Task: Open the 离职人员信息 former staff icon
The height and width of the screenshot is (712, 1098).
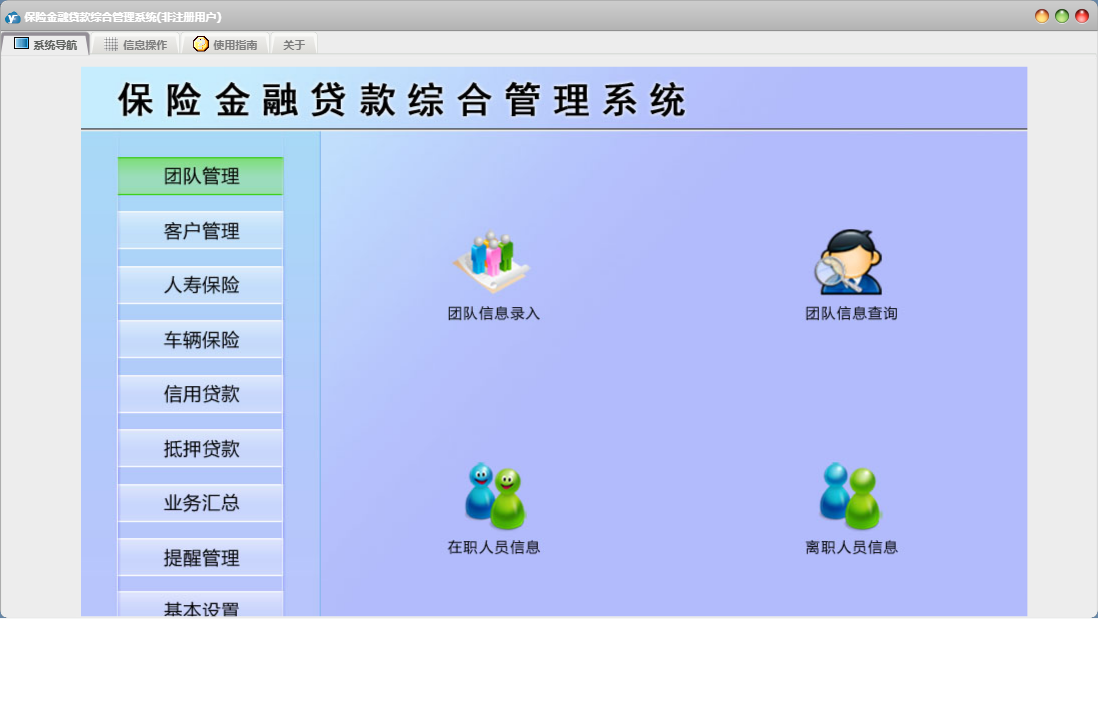Action: coord(850,496)
